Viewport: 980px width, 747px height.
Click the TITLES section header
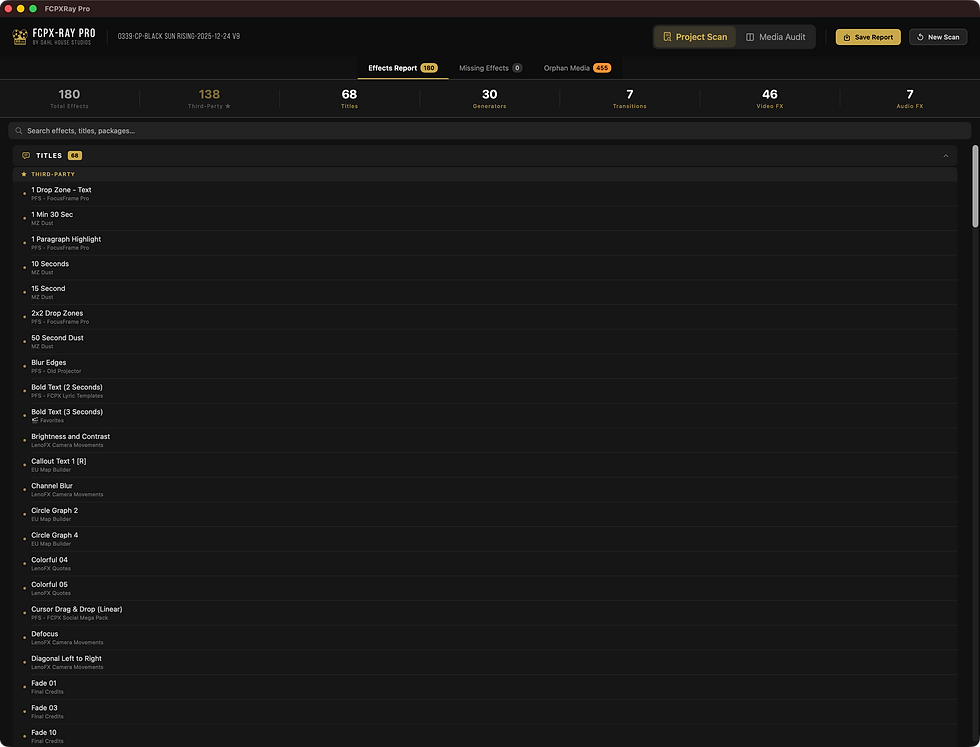point(485,156)
